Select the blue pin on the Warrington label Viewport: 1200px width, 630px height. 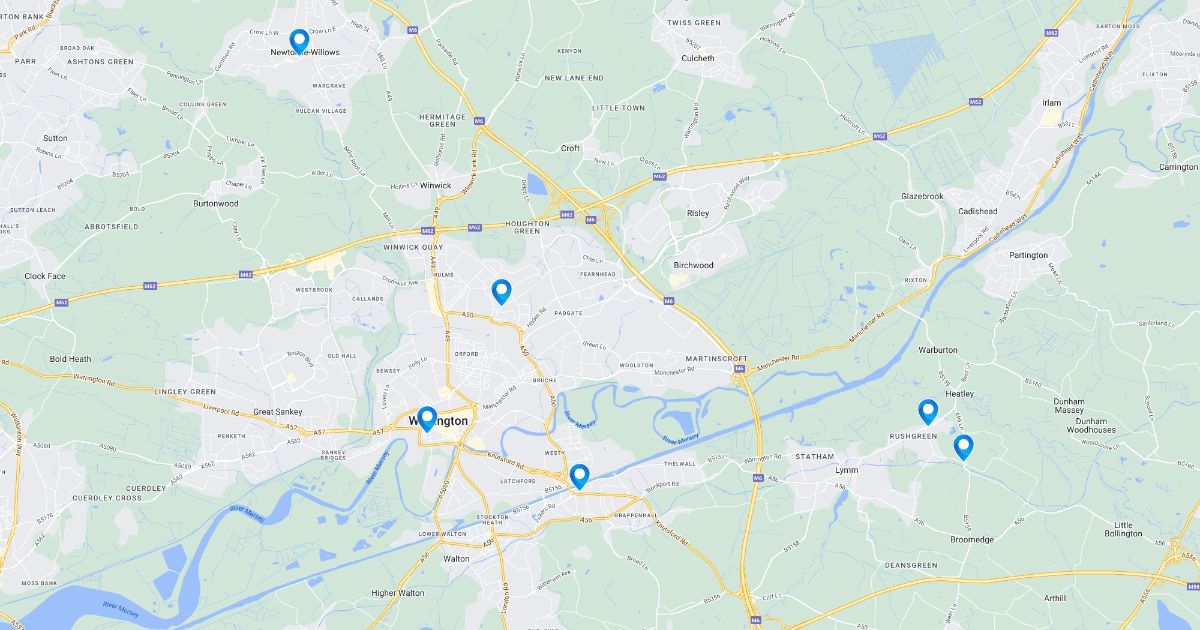click(427, 419)
